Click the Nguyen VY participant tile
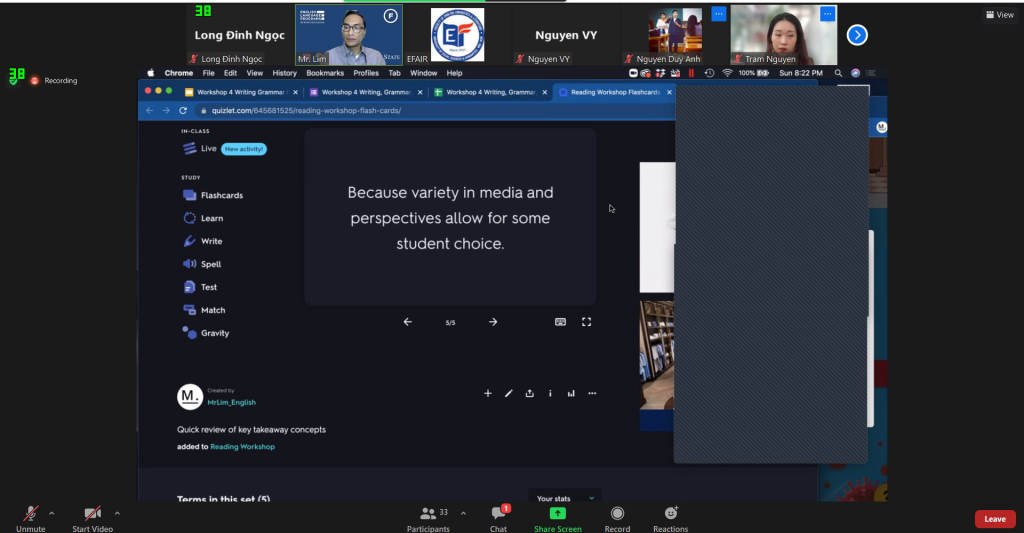Viewport: 1024px width, 533px height. point(566,35)
